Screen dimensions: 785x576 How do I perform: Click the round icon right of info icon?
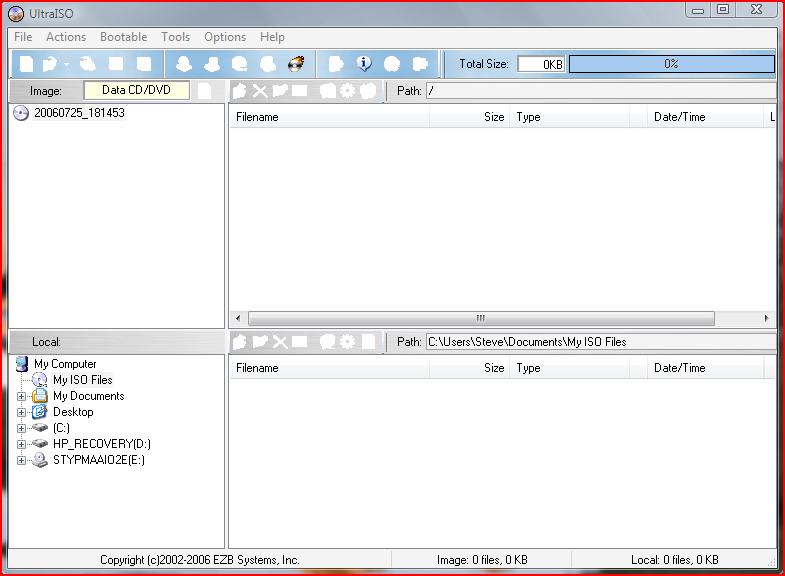(x=392, y=64)
